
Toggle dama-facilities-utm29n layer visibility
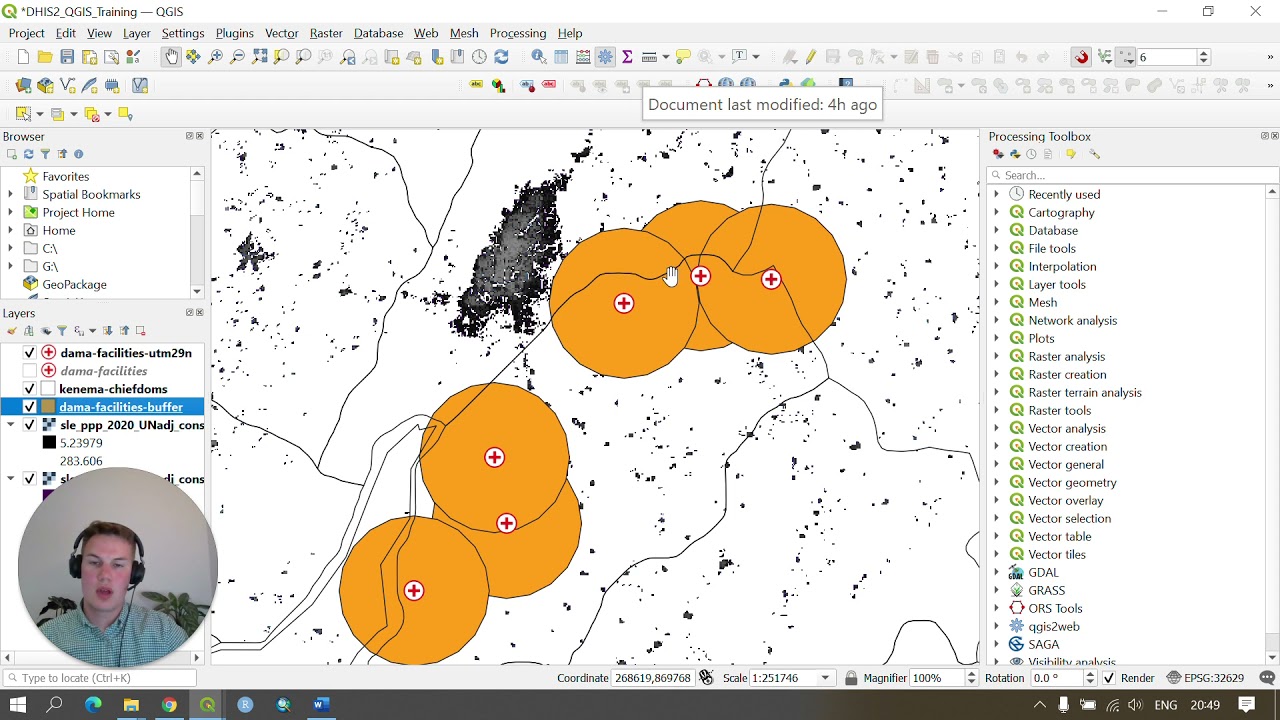coord(29,353)
